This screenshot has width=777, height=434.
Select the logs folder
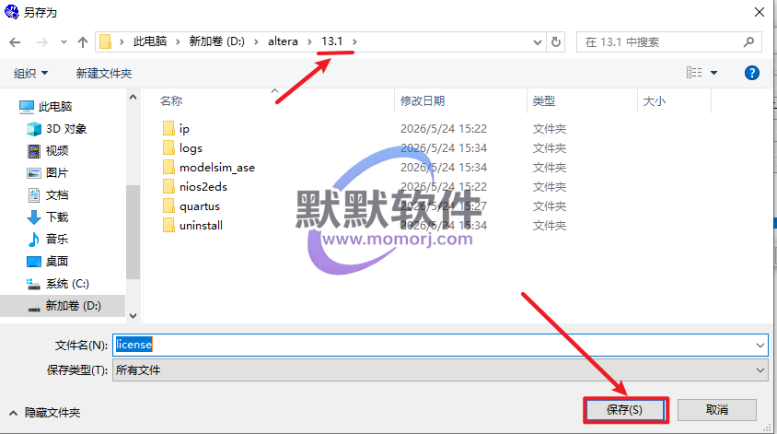coord(191,148)
